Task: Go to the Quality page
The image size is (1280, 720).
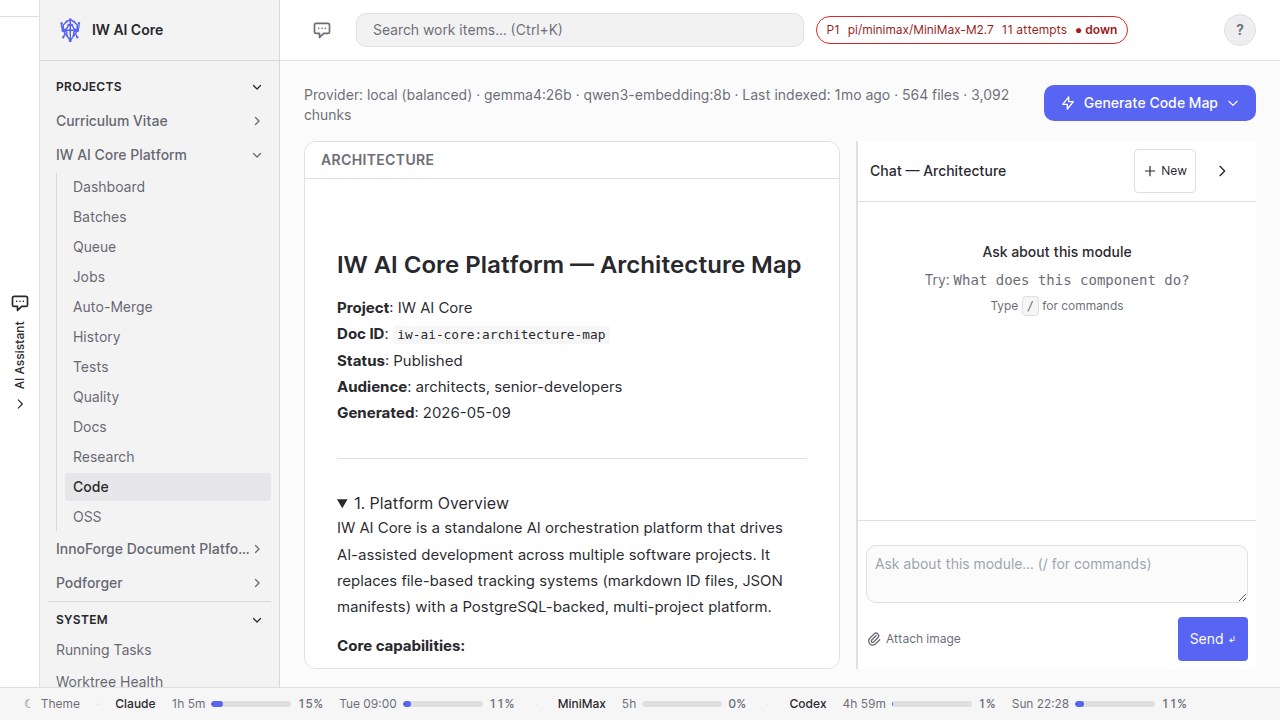Action: coord(168,397)
